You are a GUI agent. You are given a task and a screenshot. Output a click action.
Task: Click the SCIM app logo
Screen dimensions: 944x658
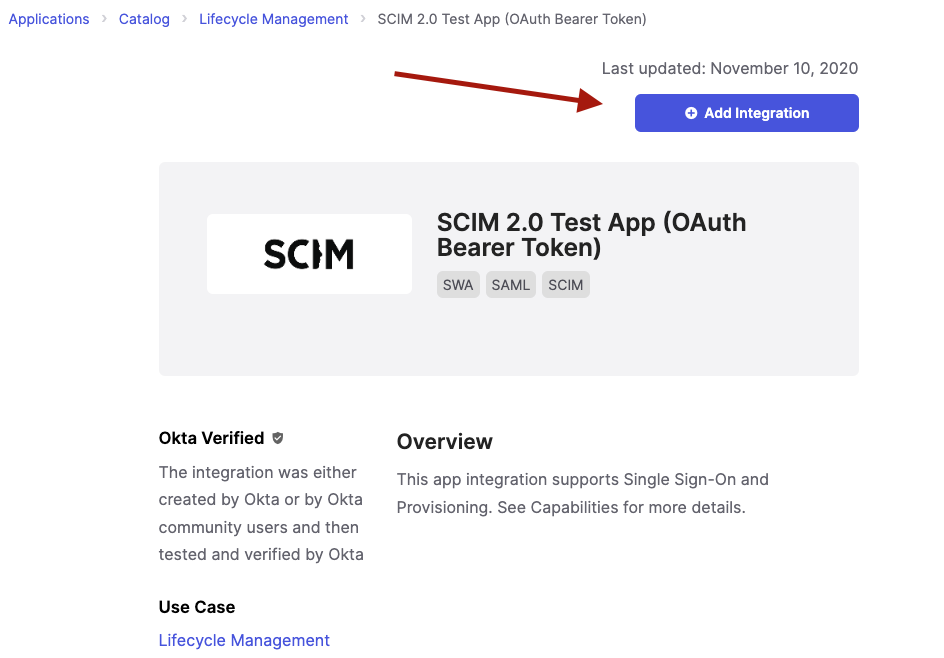[x=308, y=253]
